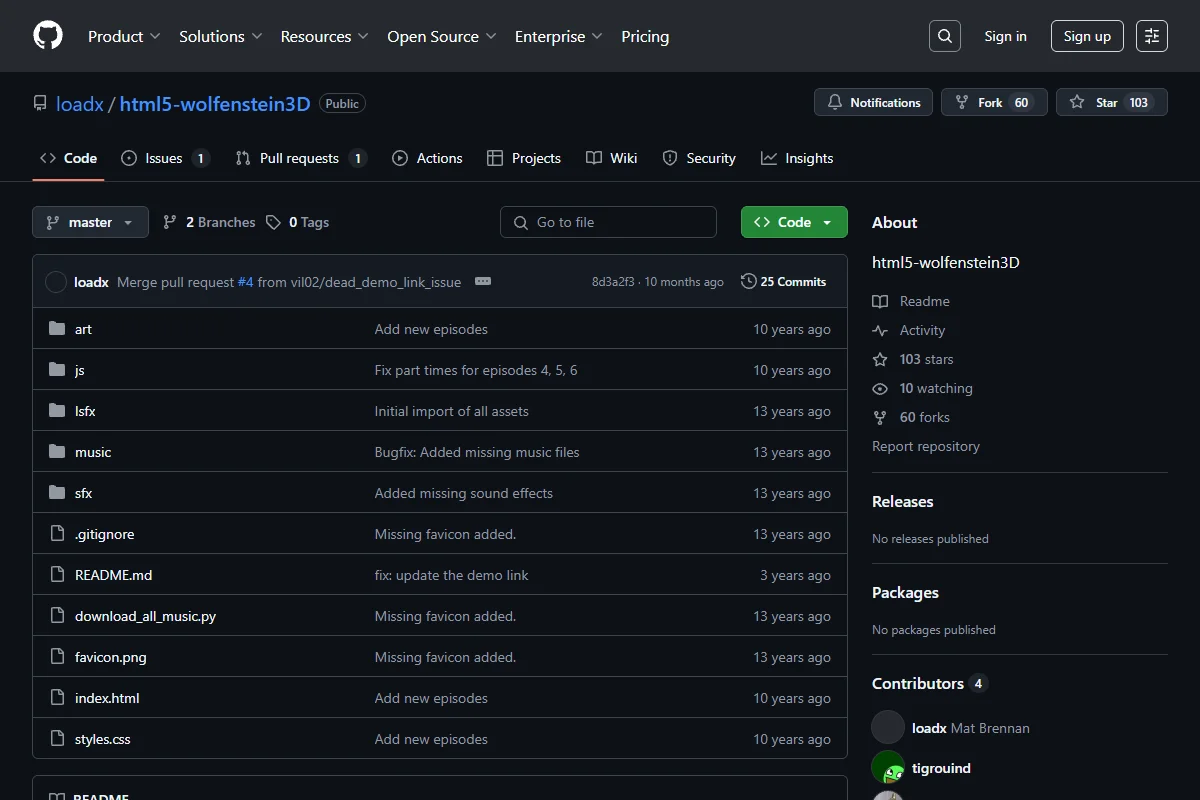
Task: Switch to the Issues tab
Action: (165, 158)
